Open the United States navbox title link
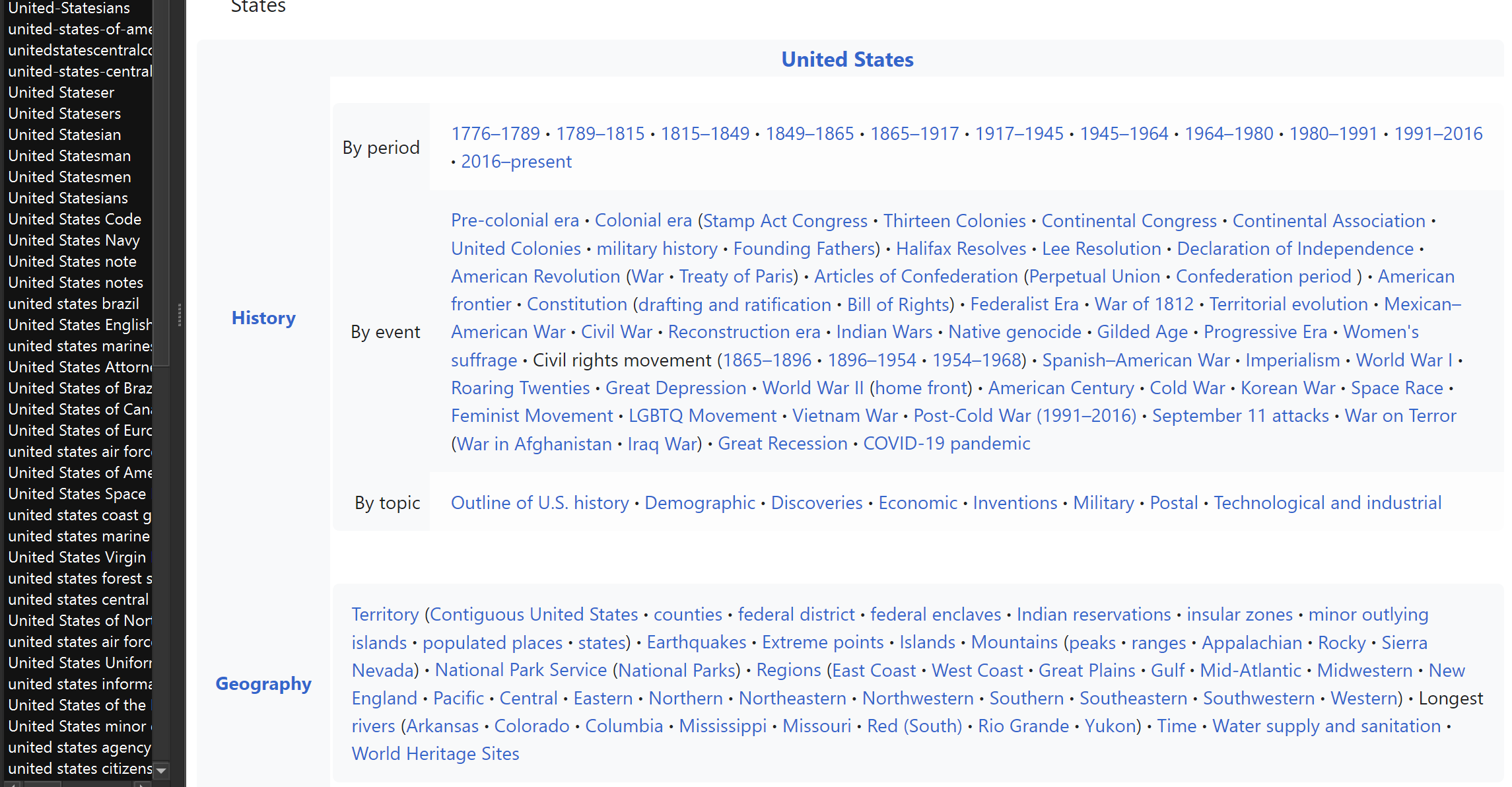The width and height of the screenshot is (1512, 787). tap(847, 59)
